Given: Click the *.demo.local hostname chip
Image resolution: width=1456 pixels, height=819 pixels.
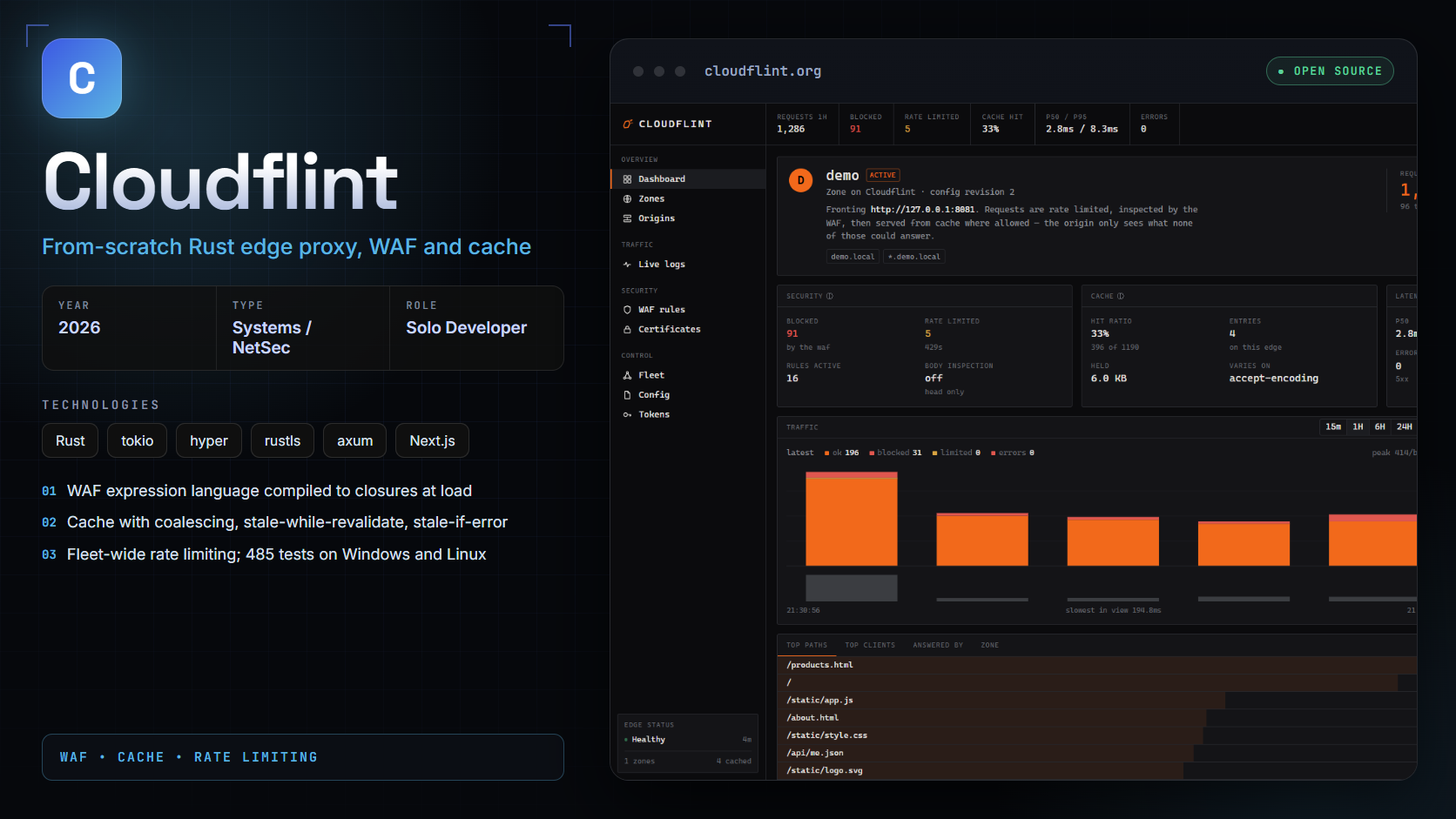Looking at the screenshot, I should click(914, 257).
